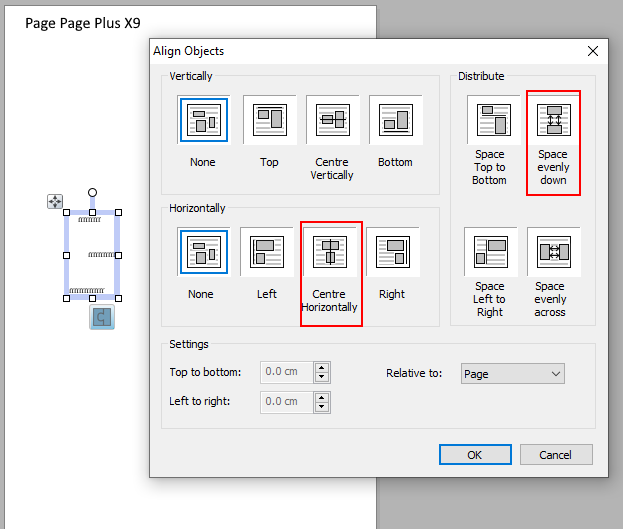Image resolution: width=623 pixels, height=529 pixels.
Task: Click the top-left resize handle of selection
Action: click(x=66, y=213)
